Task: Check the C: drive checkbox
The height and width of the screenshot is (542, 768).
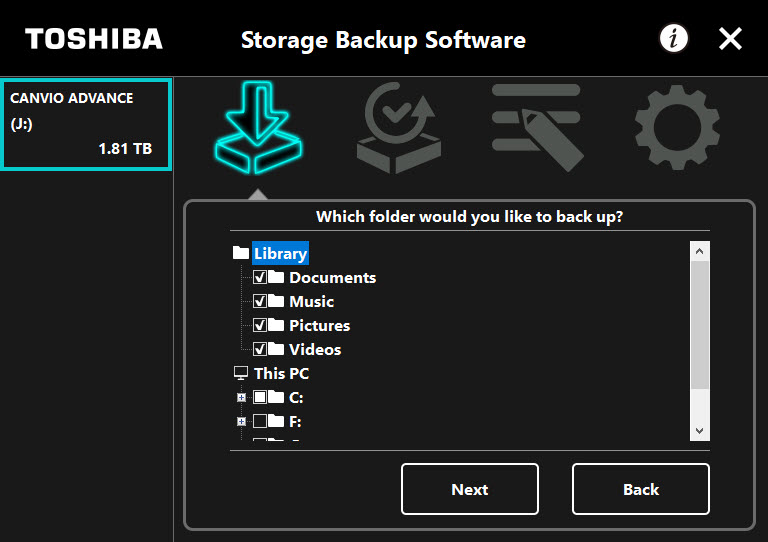Action: pyautogui.click(x=260, y=397)
